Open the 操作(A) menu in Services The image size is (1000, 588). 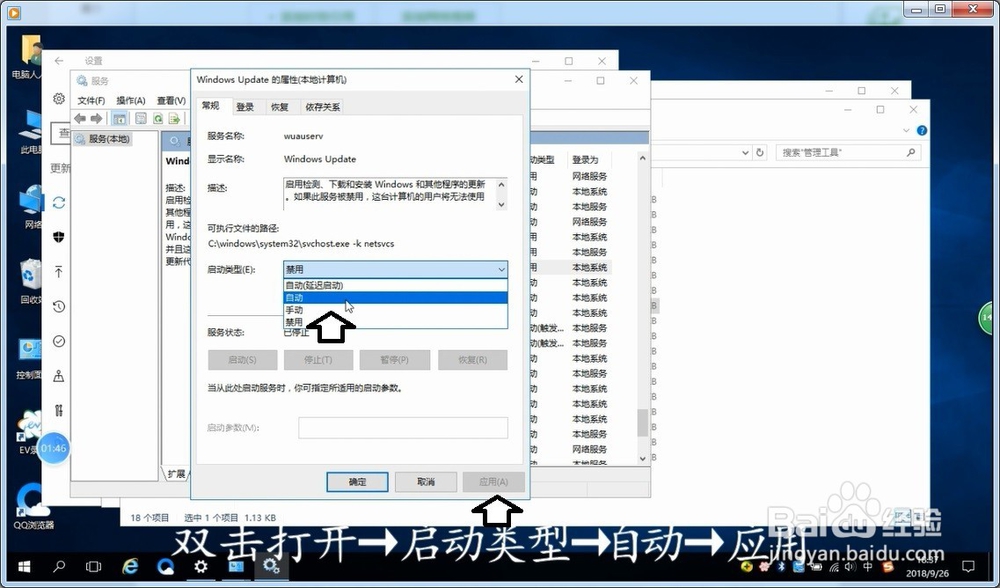[131, 101]
